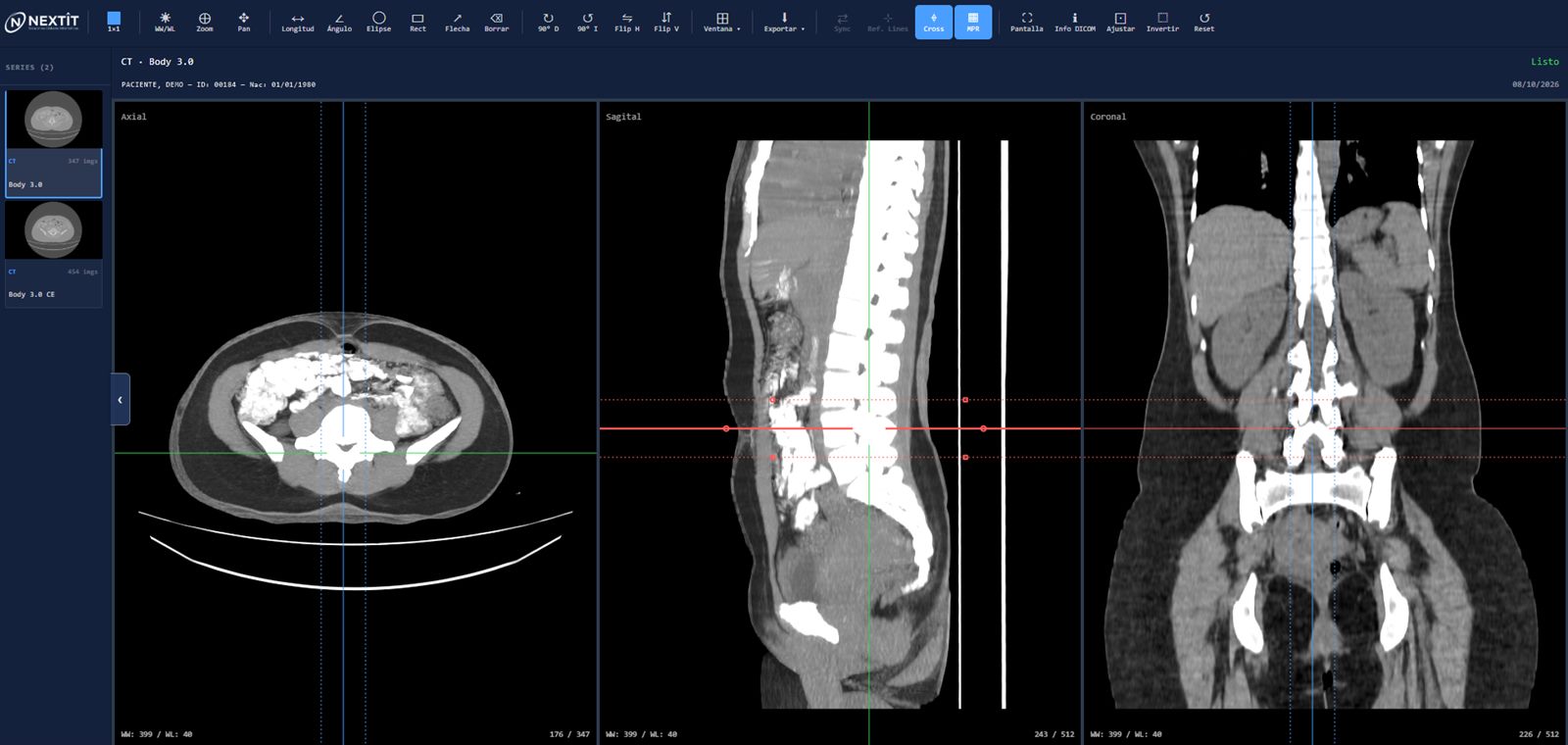
Task: Select the 1x1 layout button
Action: (114, 22)
